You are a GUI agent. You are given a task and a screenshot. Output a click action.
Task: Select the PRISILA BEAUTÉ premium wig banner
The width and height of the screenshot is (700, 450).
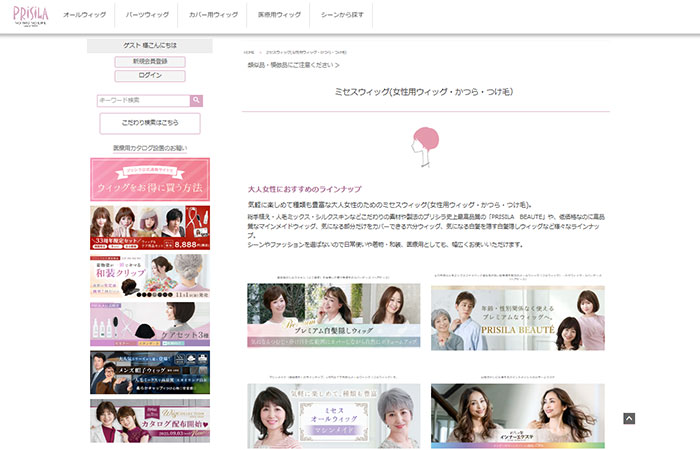517,317
